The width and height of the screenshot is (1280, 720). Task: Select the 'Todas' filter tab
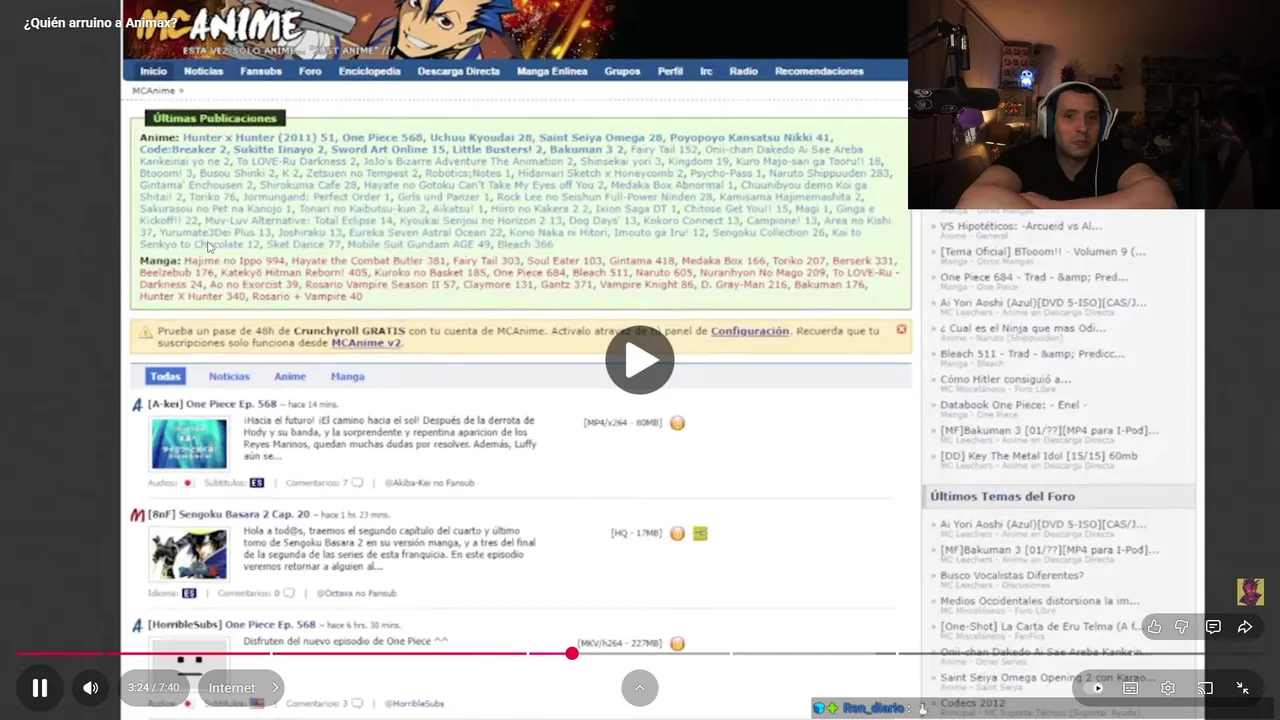165,376
